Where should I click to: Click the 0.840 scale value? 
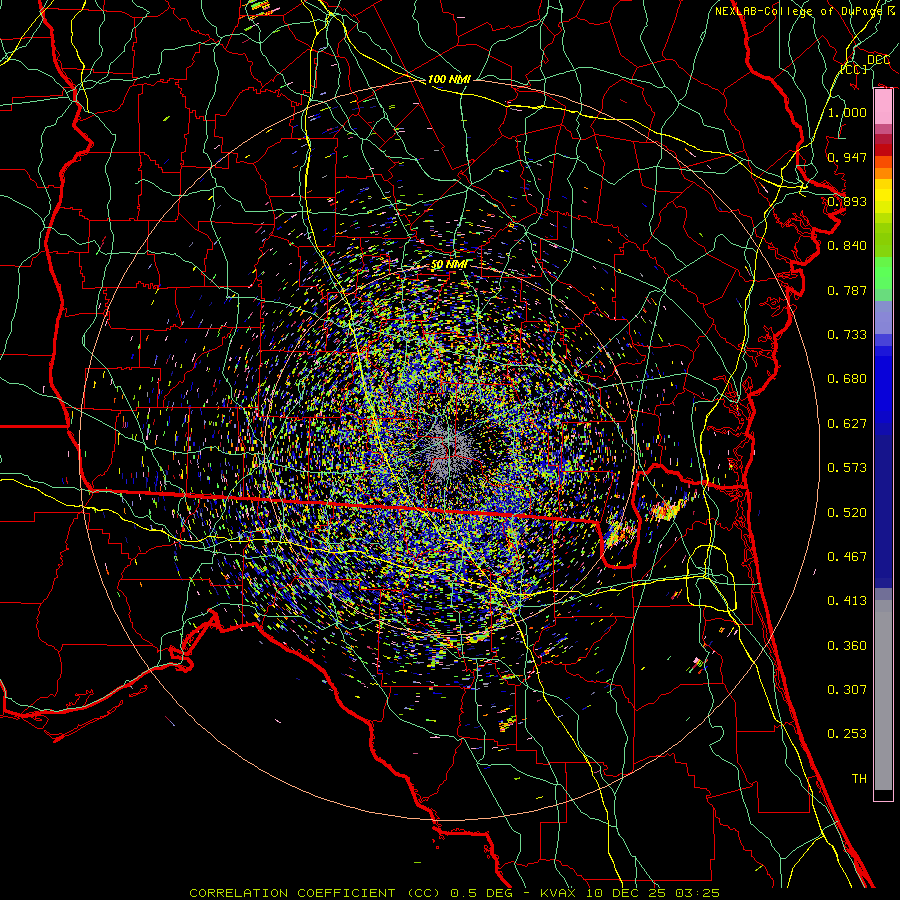[x=847, y=246]
